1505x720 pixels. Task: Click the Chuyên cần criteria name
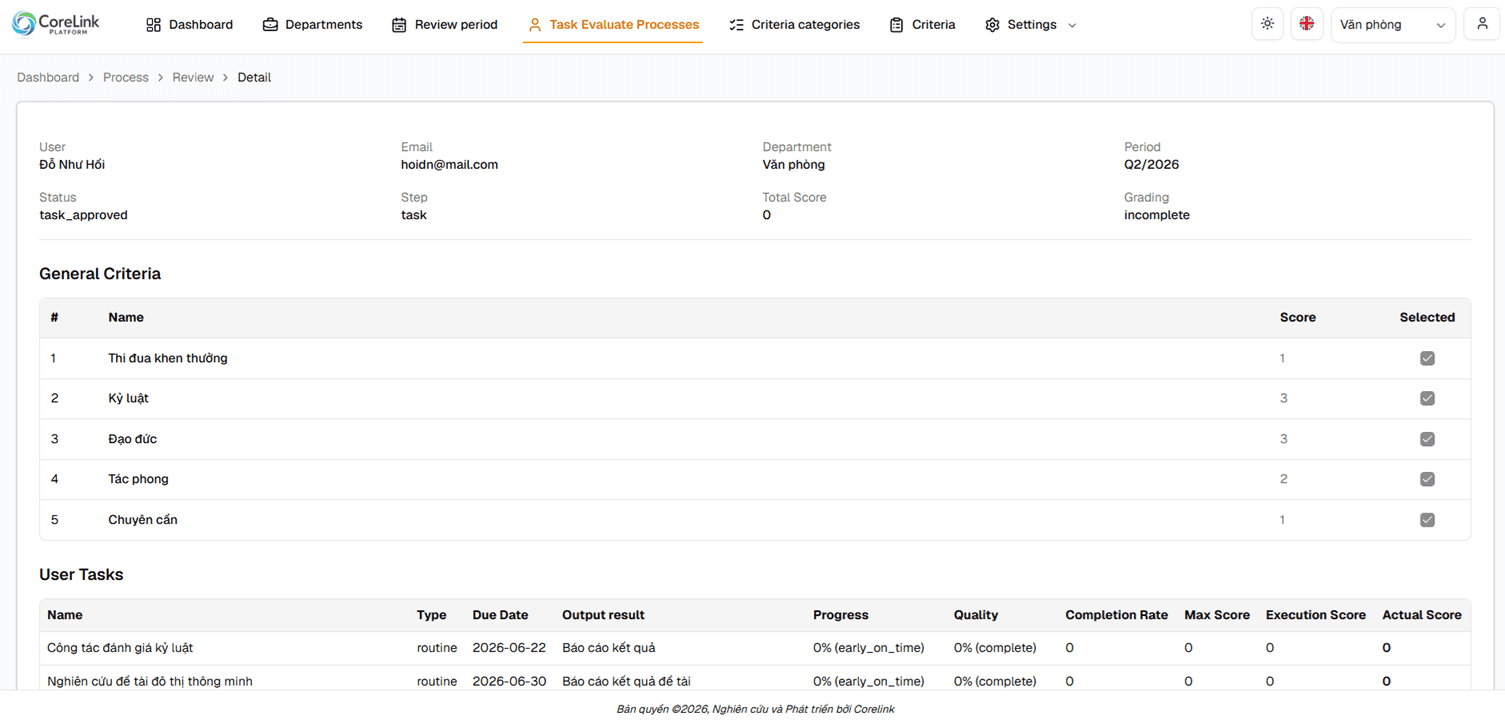point(143,520)
